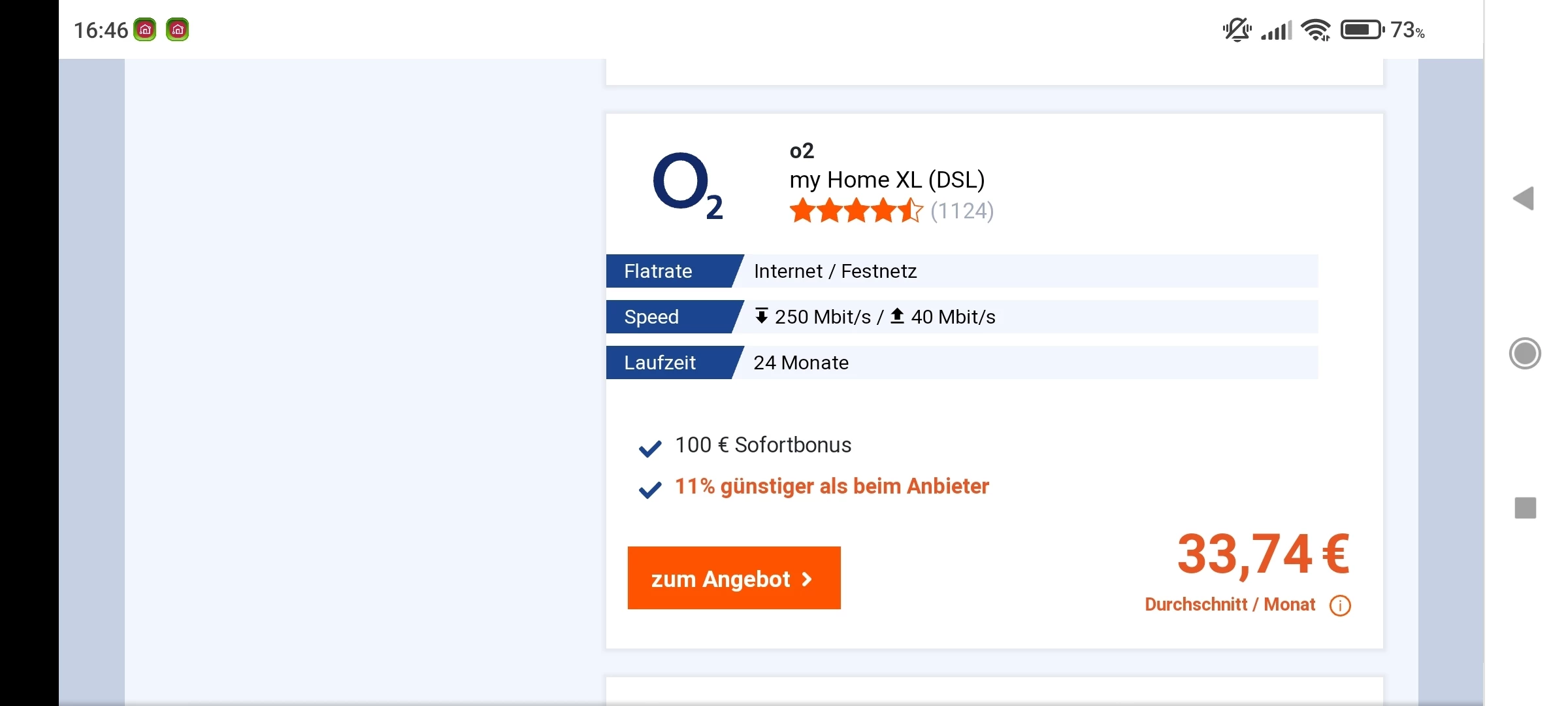
Task: Tap the my Home XL (DSL) title
Action: (x=887, y=180)
